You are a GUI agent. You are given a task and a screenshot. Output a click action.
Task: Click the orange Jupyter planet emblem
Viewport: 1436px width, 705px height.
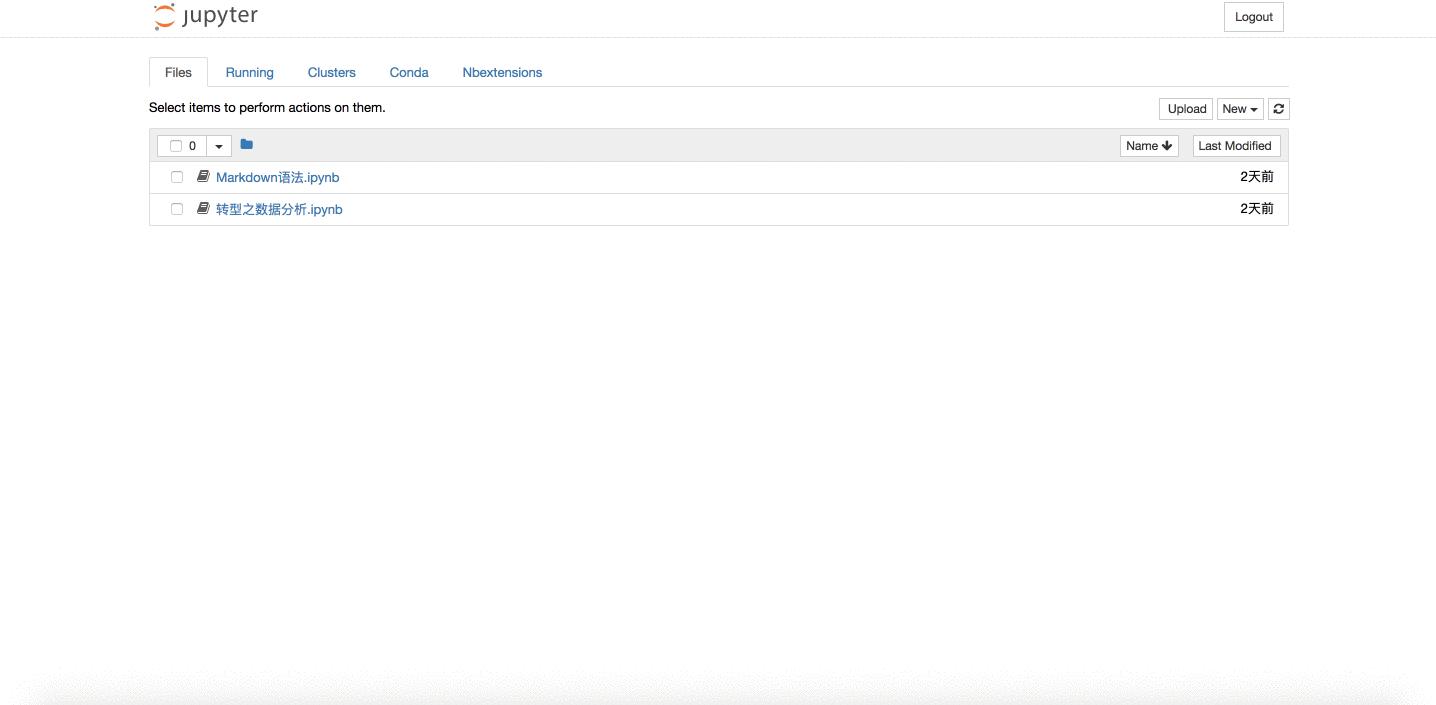(x=162, y=16)
